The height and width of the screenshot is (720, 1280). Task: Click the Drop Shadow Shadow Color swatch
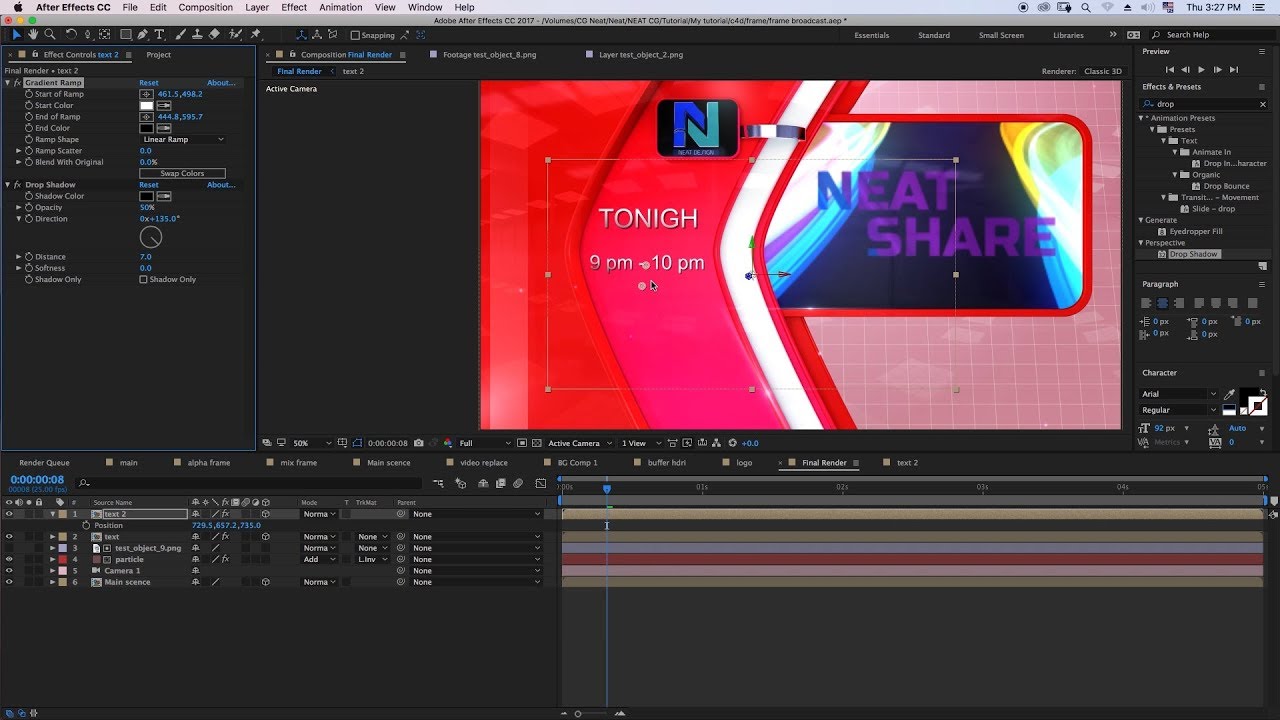(146, 197)
